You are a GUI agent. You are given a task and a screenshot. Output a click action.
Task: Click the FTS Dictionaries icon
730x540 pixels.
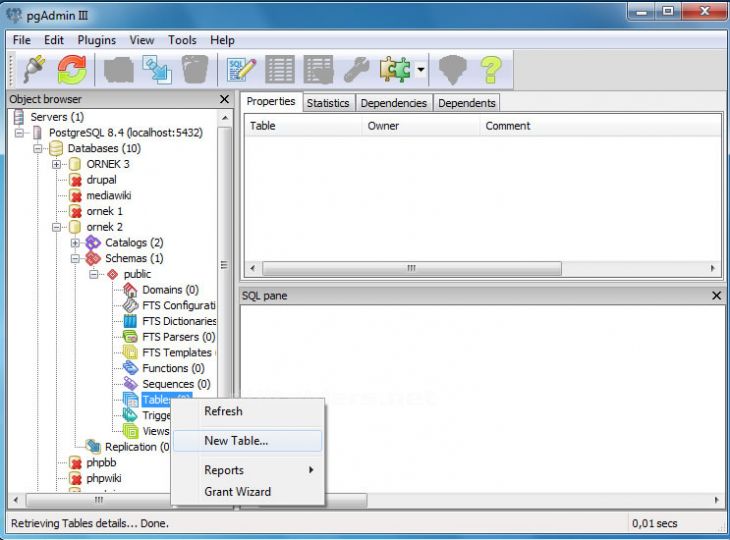pyautogui.click(x=130, y=321)
